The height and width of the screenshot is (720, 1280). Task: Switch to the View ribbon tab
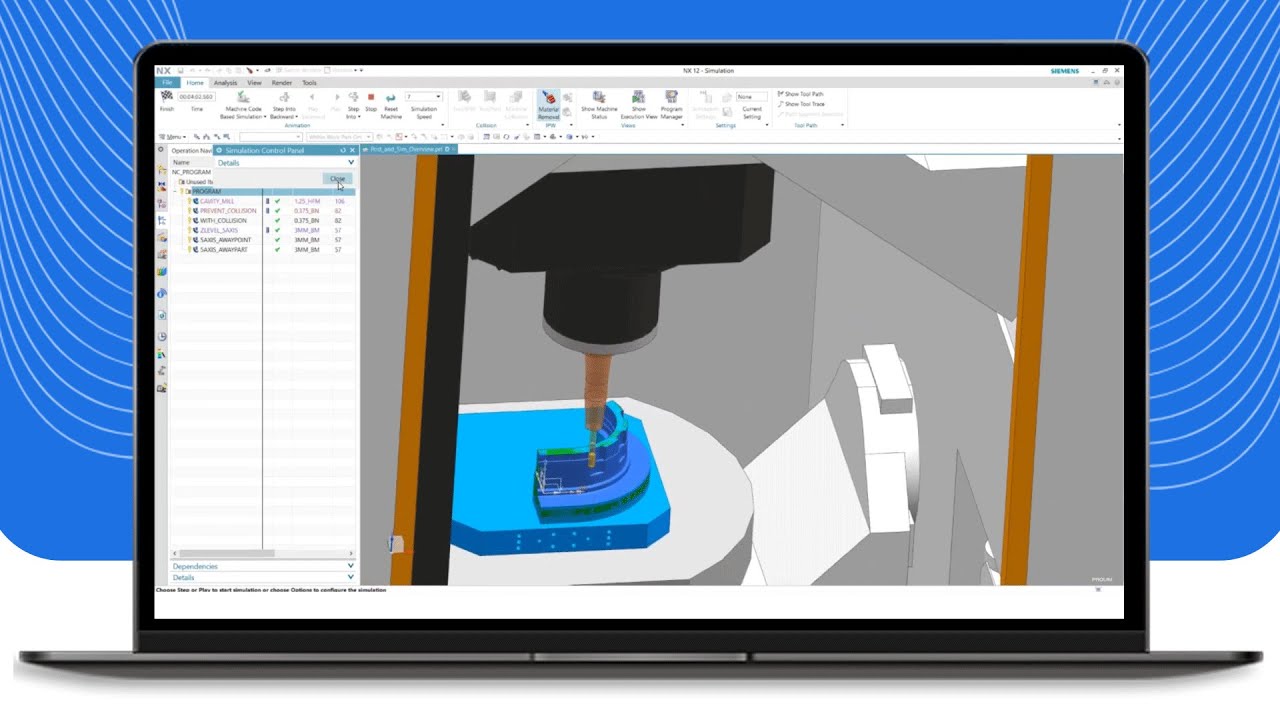pos(254,83)
